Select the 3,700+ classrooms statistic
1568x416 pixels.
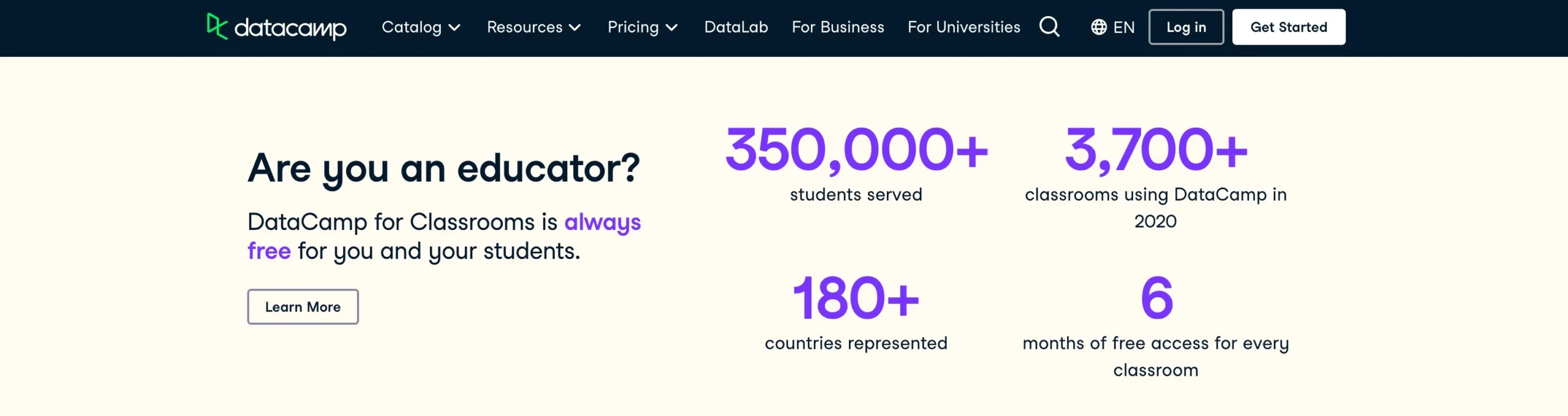click(x=1155, y=149)
